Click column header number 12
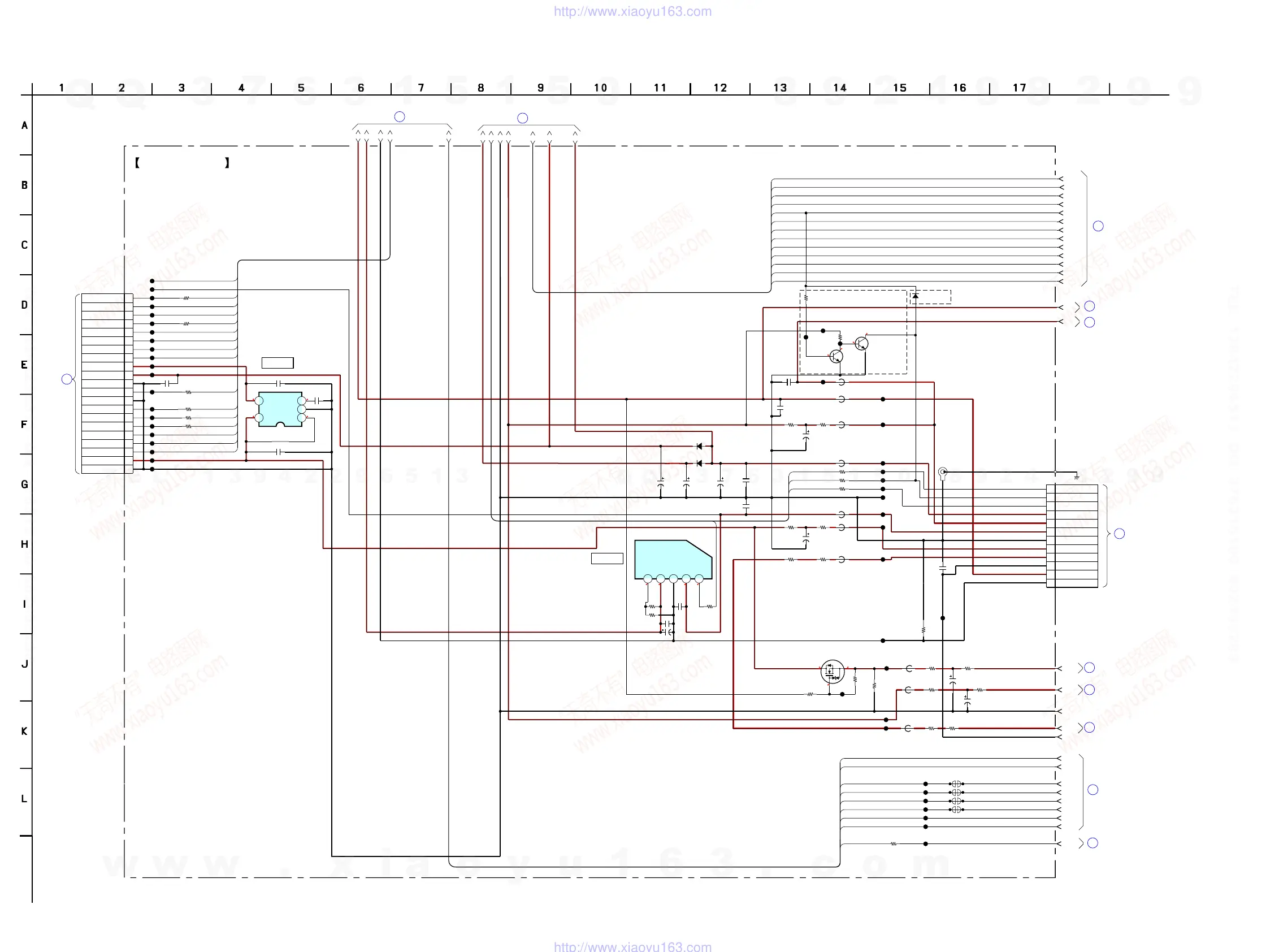Screen dimensions: 1266x952 coord(719,88)
